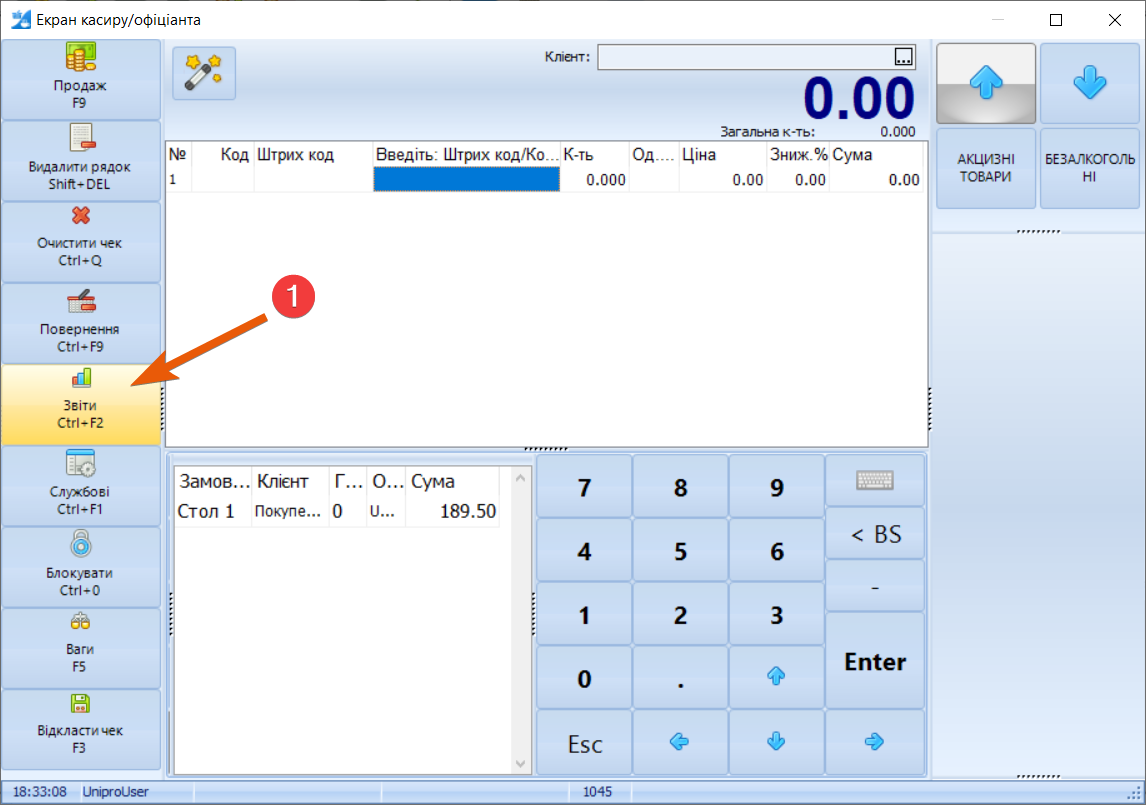Open Ваги scales function
The width and height of the screenshot is (1146, 805).
[80, 647]
